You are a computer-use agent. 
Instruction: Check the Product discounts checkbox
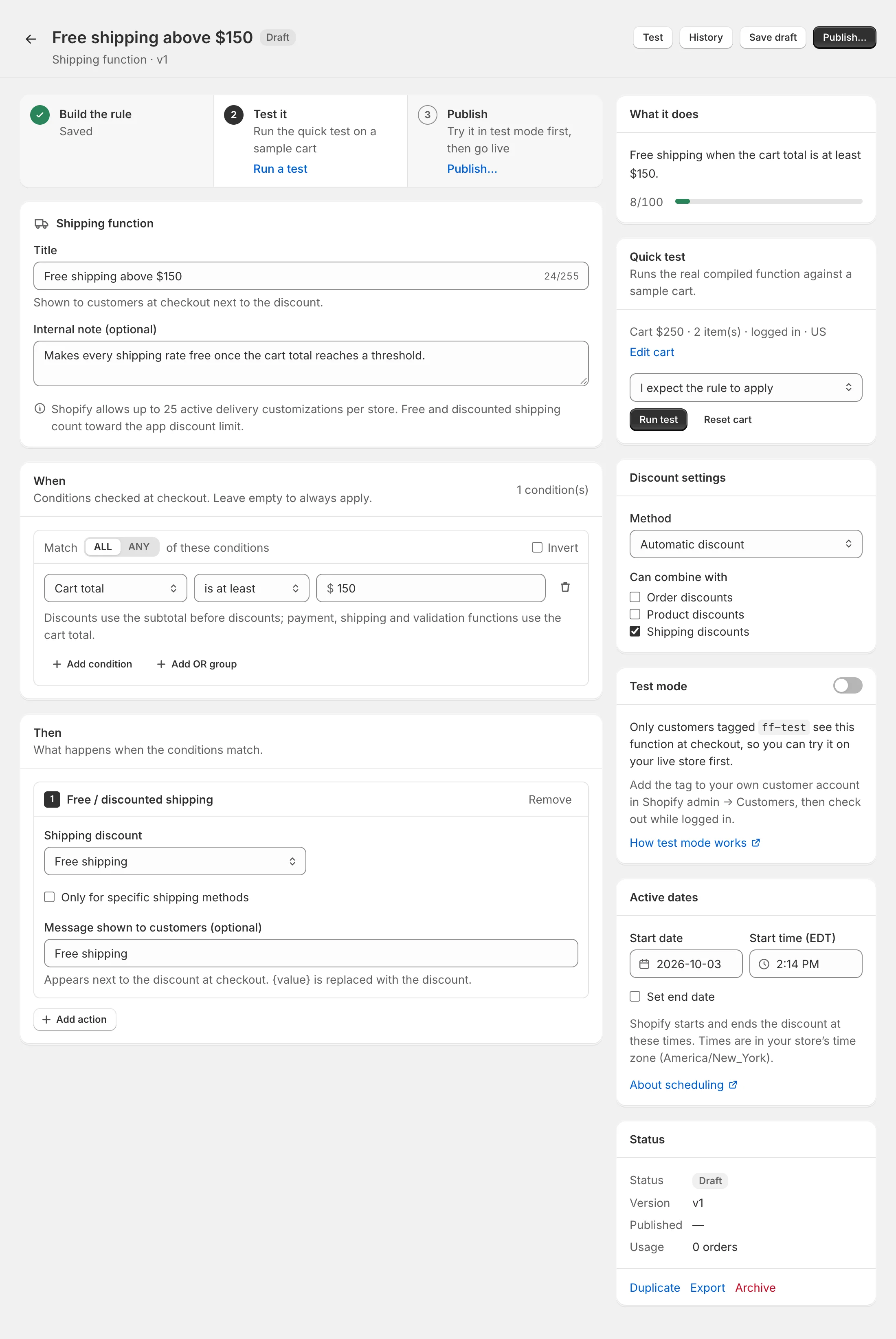point(635,614)
